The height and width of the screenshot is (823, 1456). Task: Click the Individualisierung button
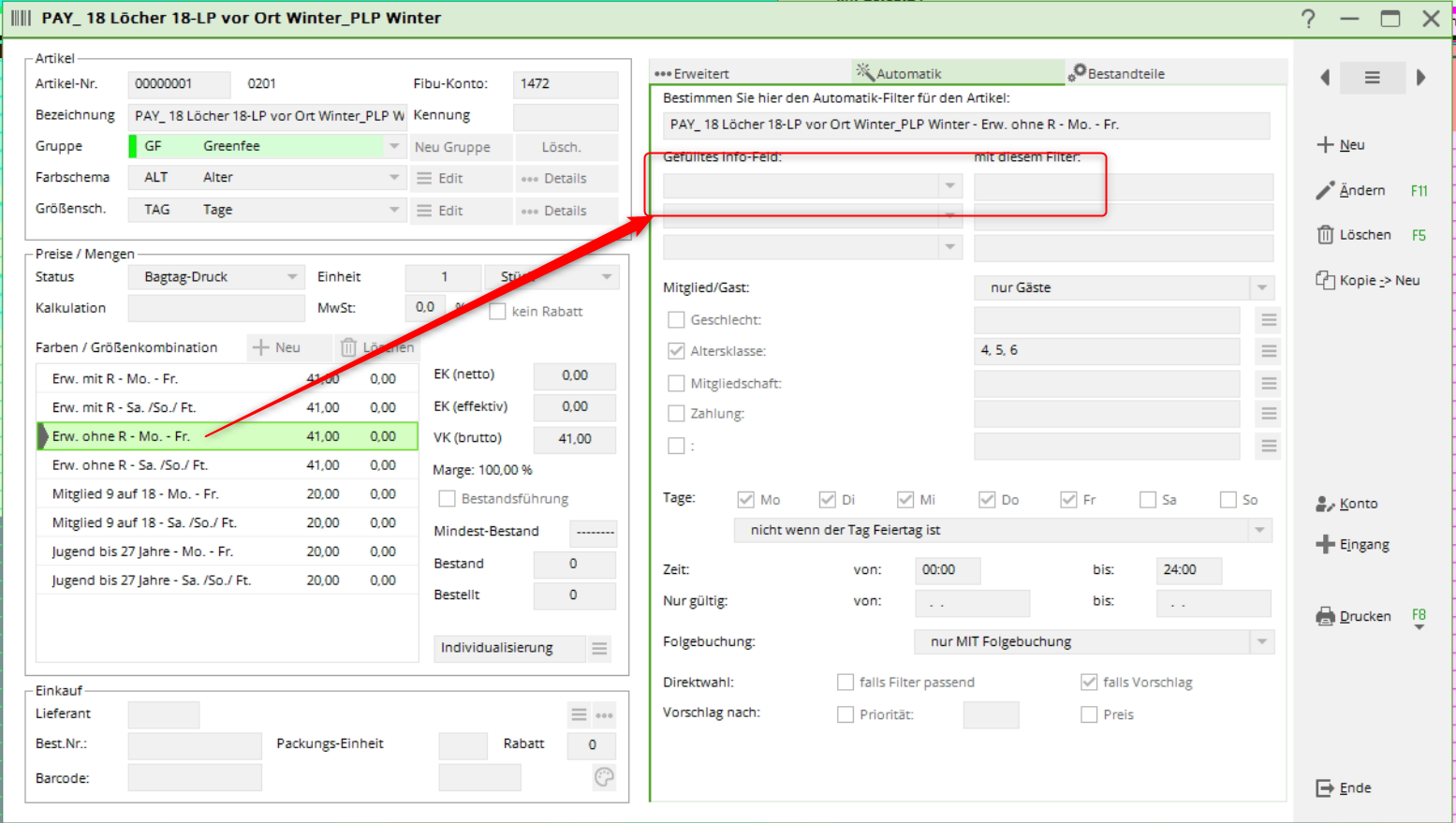coord(508,648)
